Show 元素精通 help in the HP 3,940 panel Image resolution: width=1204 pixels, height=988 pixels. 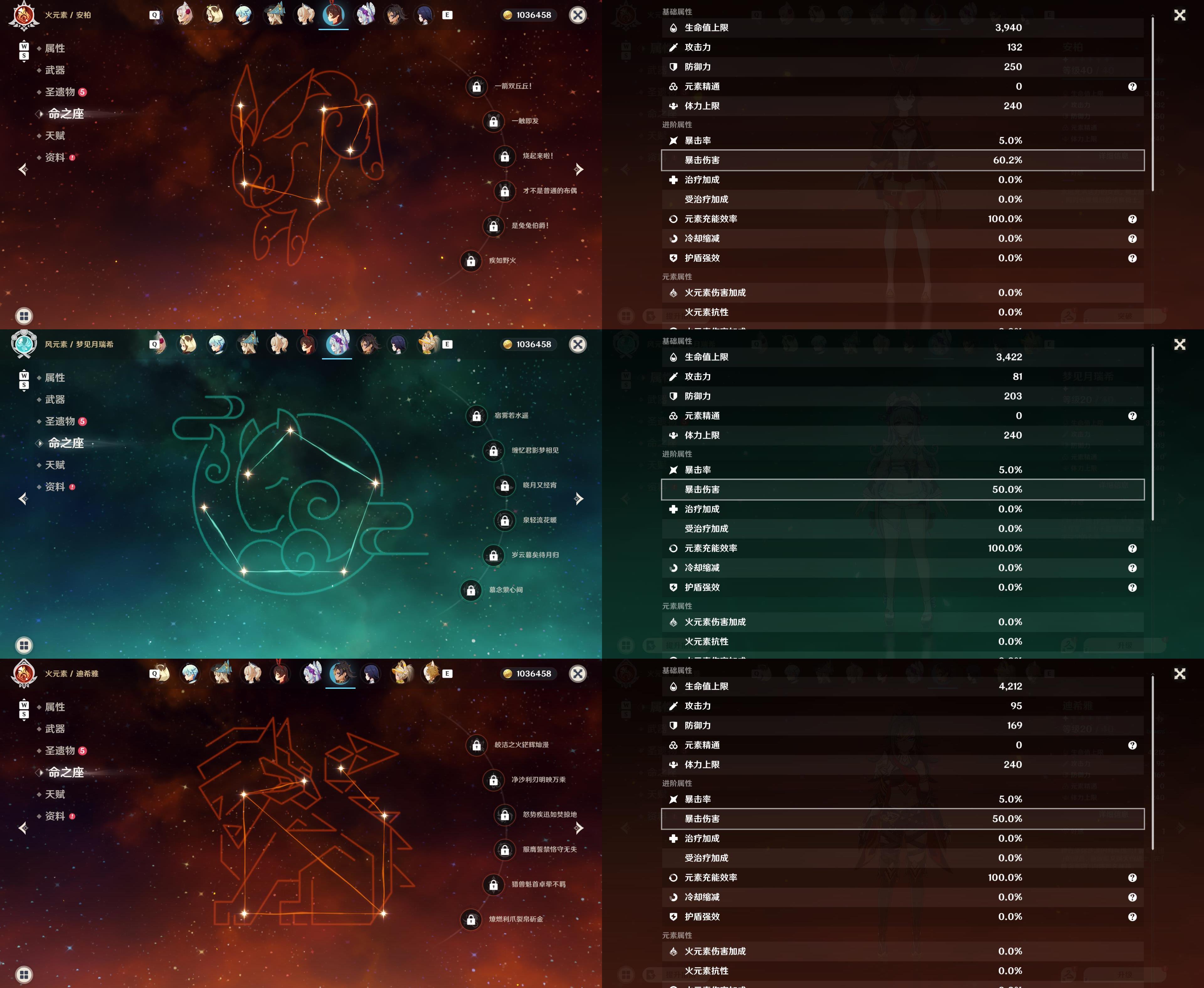pos(1132,87)
